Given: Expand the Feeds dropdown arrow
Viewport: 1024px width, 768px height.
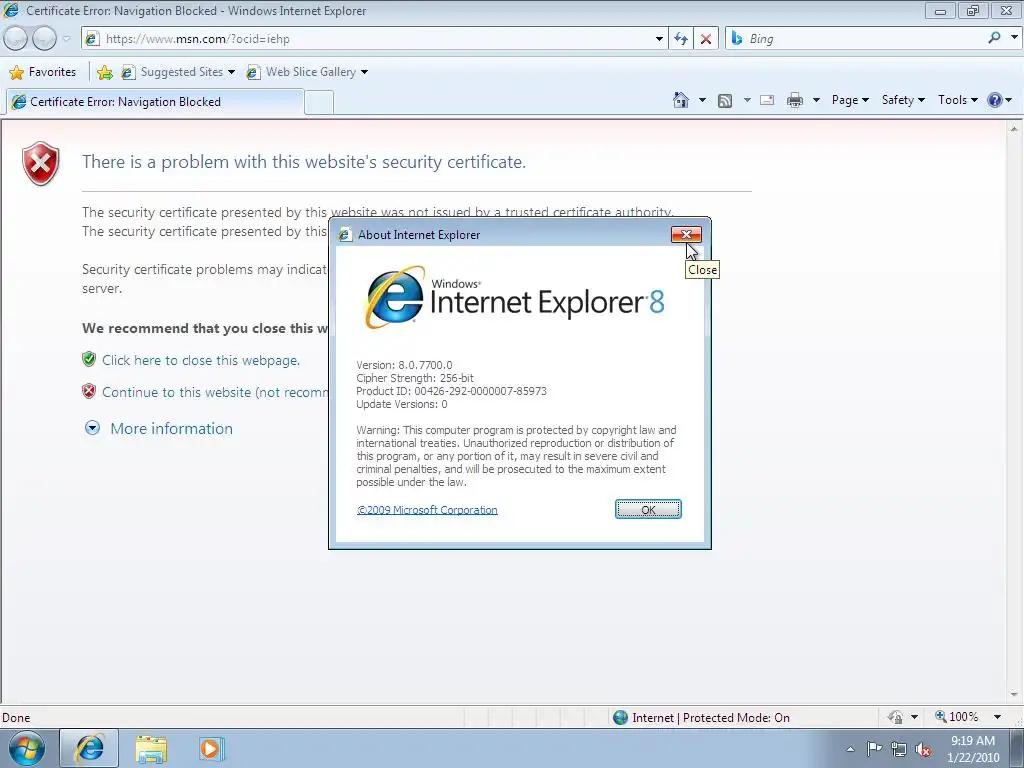Looking at the screenshot, I should coord(747,100).
